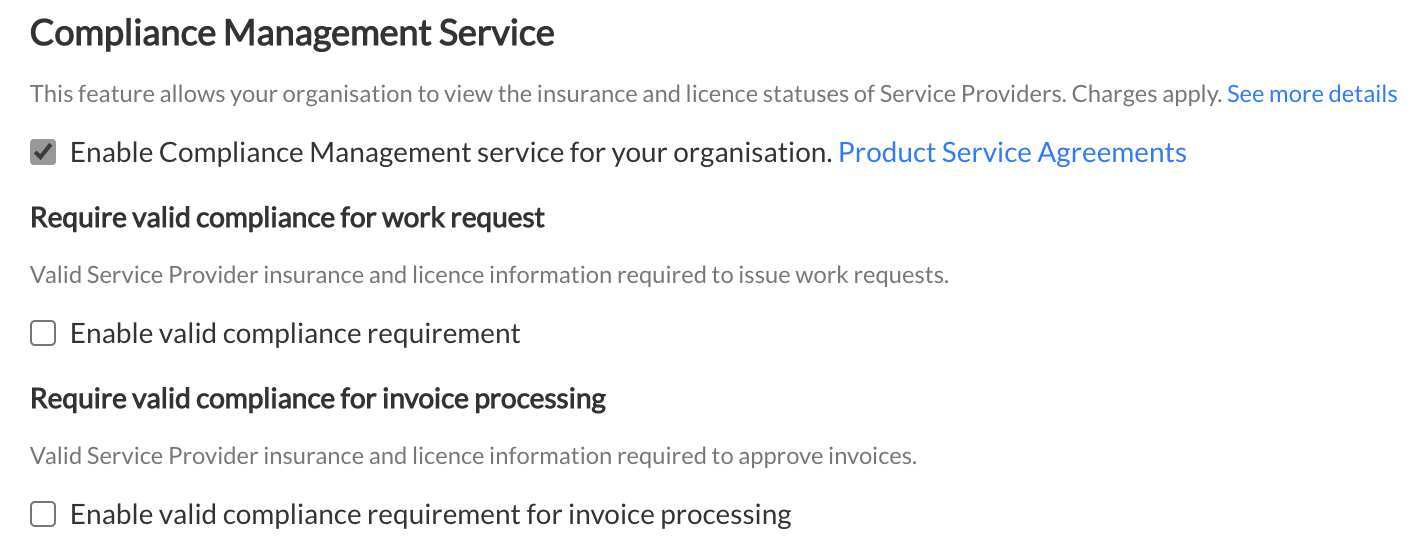
Task: Click the description starting This feature allows your organisation
Action: 626,94
